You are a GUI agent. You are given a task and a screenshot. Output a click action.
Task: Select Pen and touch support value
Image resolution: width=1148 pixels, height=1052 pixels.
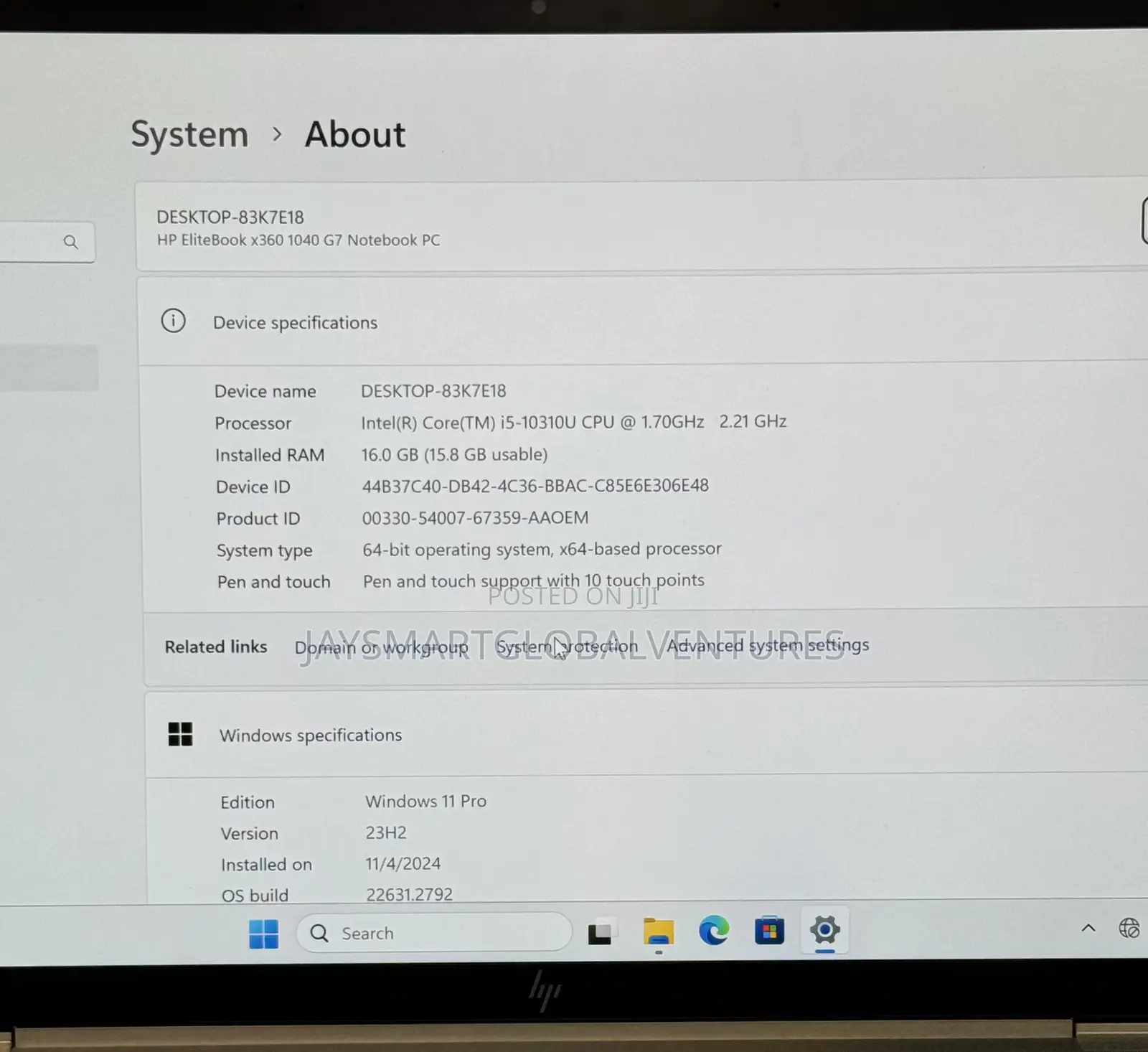tap(534, 581)
